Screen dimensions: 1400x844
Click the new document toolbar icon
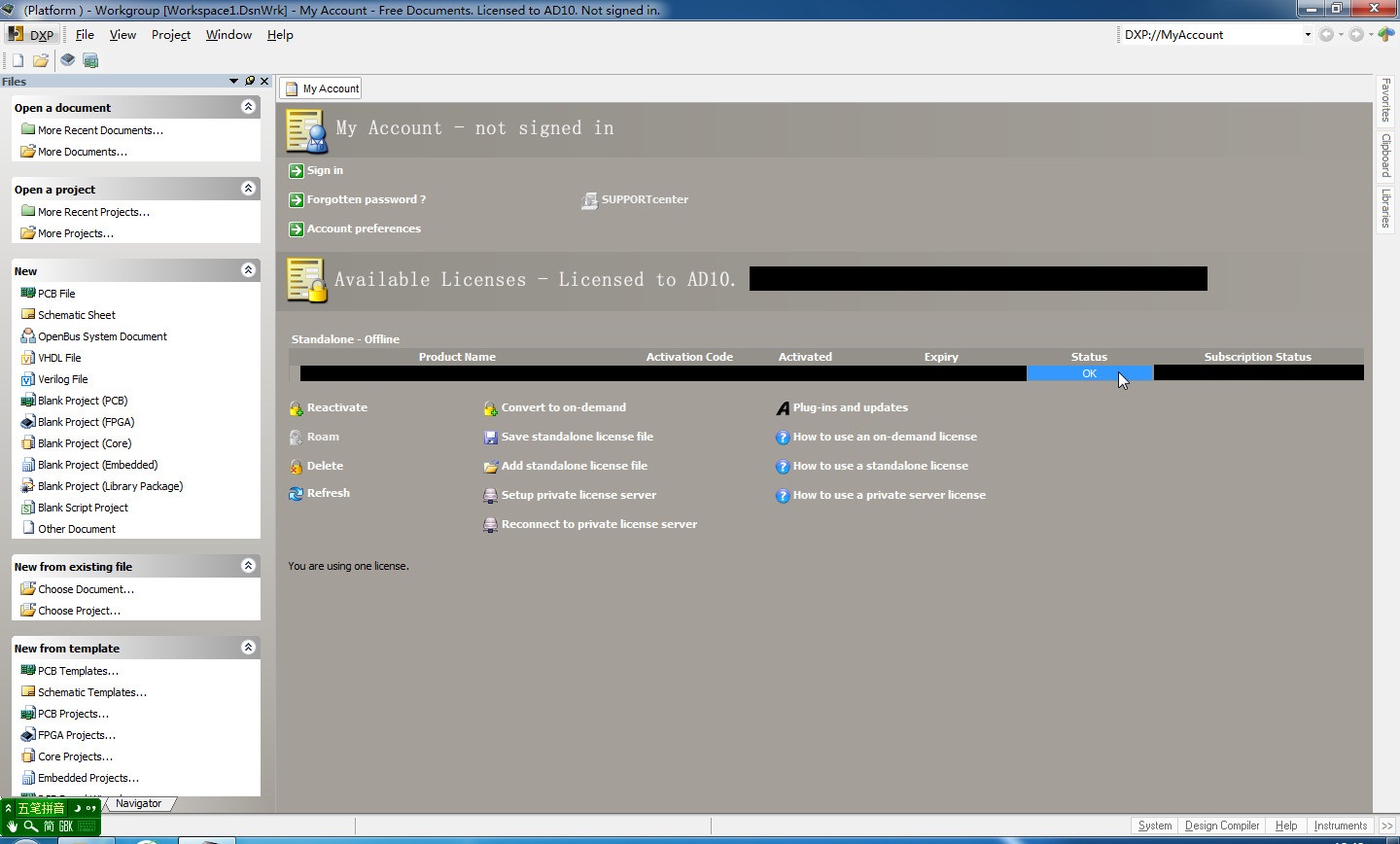(x=17, y=60)
